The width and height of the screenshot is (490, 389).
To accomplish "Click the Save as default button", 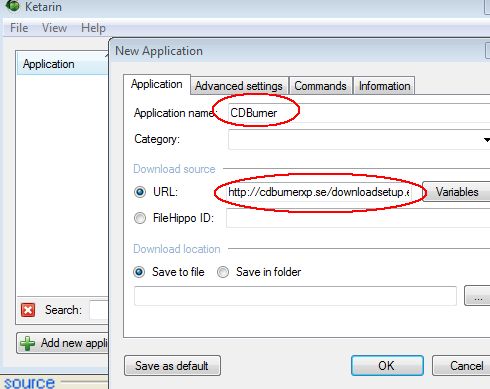I will [172, 366].
